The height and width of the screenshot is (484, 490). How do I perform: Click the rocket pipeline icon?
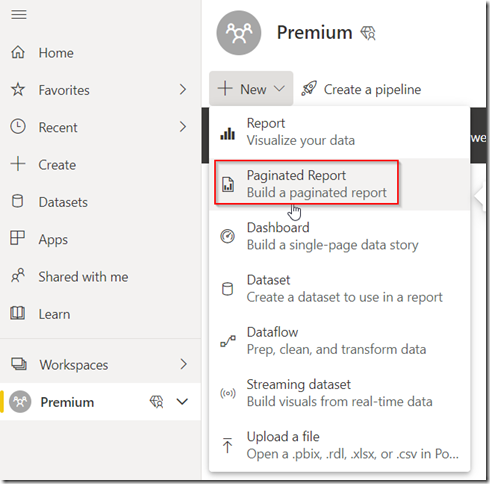click(x=309, y=89)
